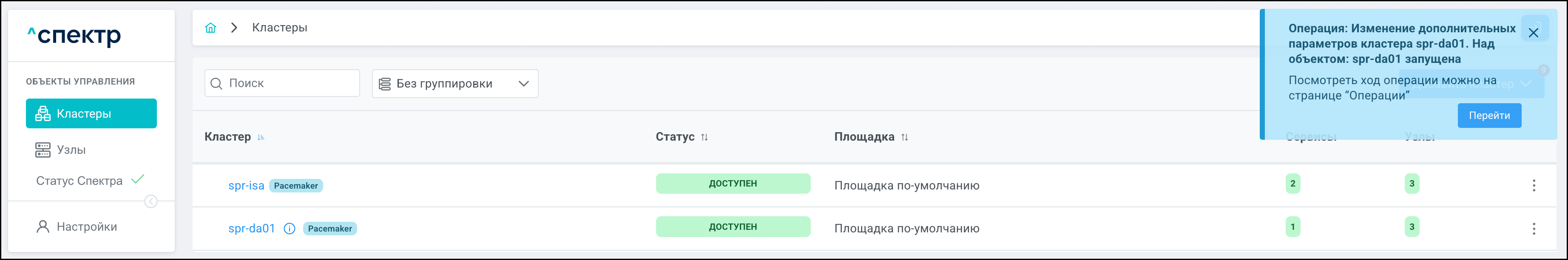Viewport: 1568px width, 260px height.
Task: Click the info icon next to spr-da01
Action: (290, 229)
